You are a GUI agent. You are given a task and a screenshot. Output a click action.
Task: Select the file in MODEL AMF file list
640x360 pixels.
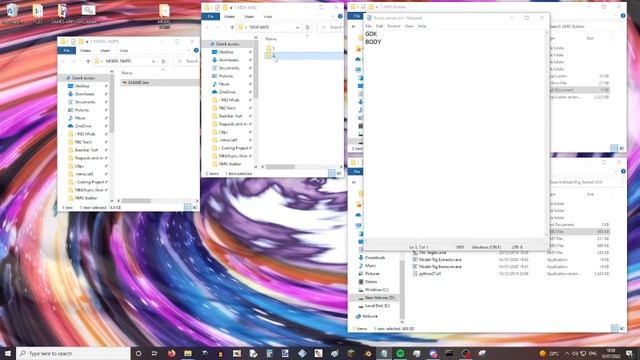159,82
